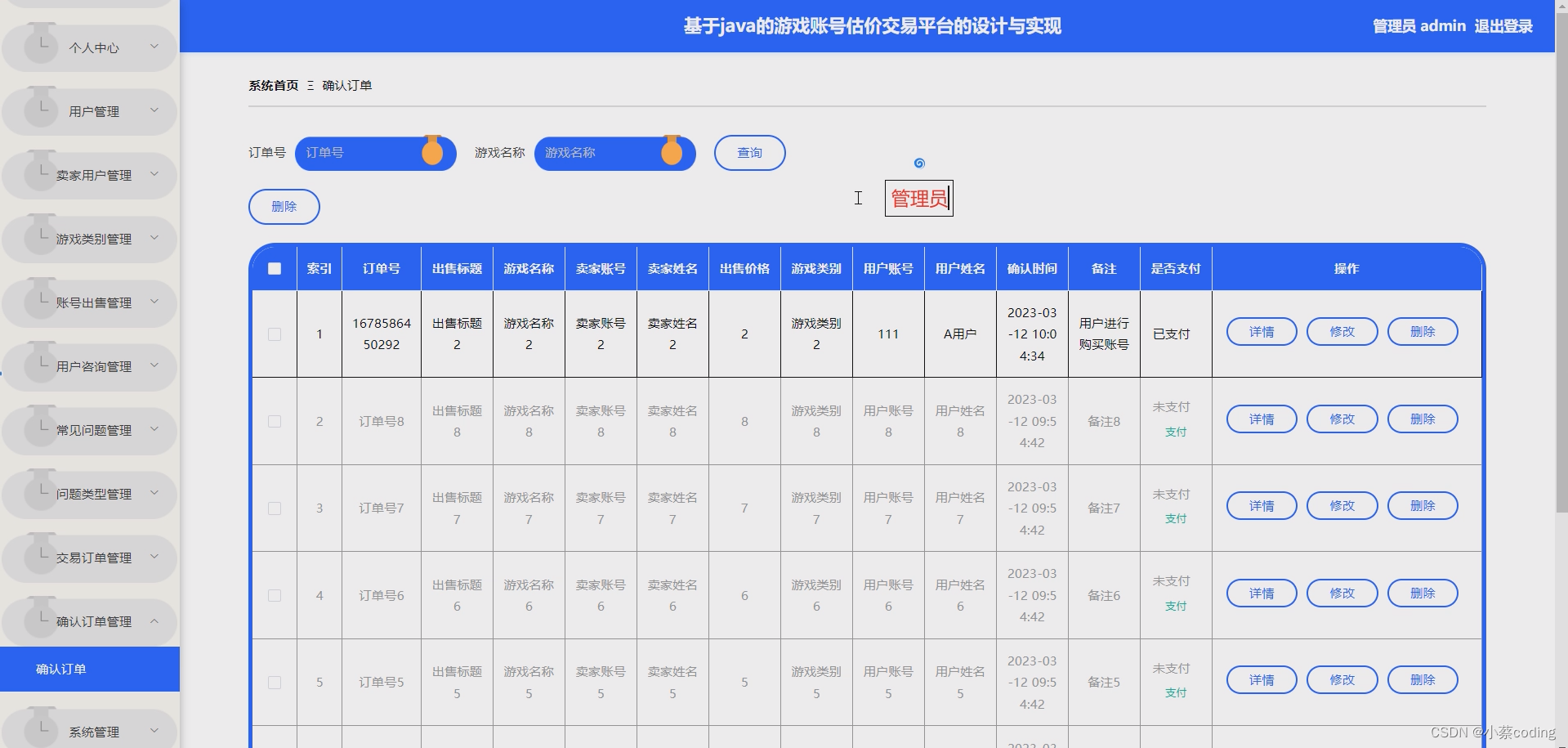
Task: Open 详情 for 订单号5 row
Action: (x=1262, y=680)
